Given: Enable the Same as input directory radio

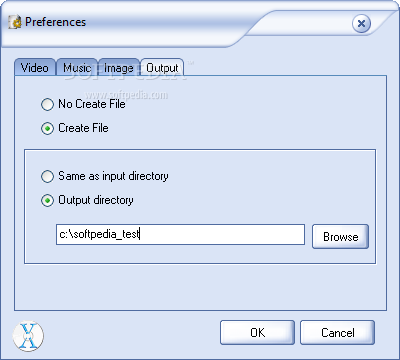Looking at the screenshot, I should (47, 176).
